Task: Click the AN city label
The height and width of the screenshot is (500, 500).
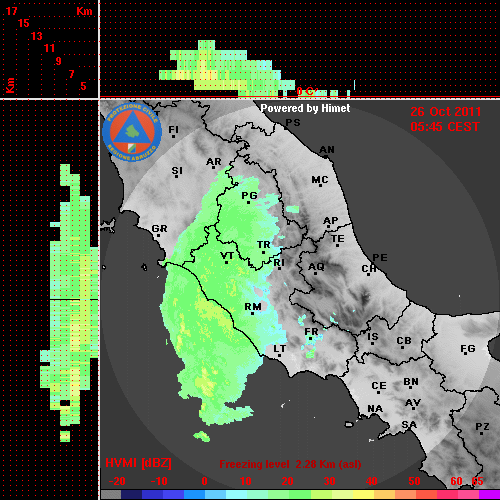Action: pos(327,150)
